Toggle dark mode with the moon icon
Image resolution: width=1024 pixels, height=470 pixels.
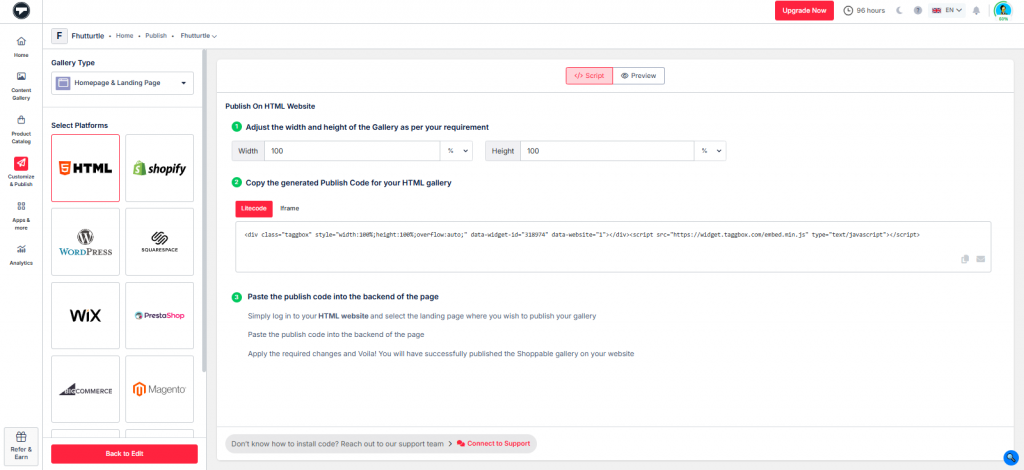pyautogui.click(x=899, y=10)
